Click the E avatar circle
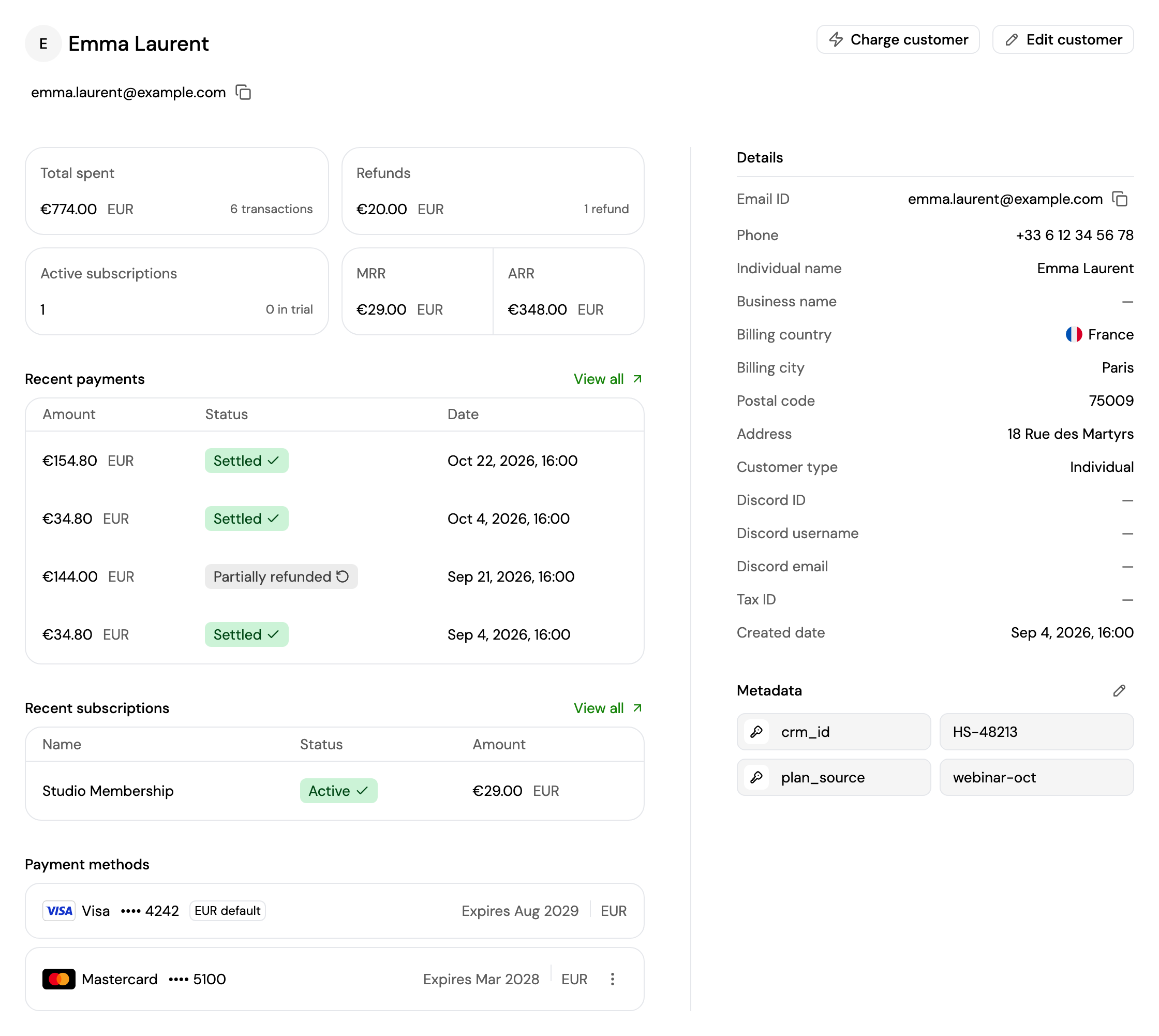1159x1036 pixels. (x=43, y=43)
